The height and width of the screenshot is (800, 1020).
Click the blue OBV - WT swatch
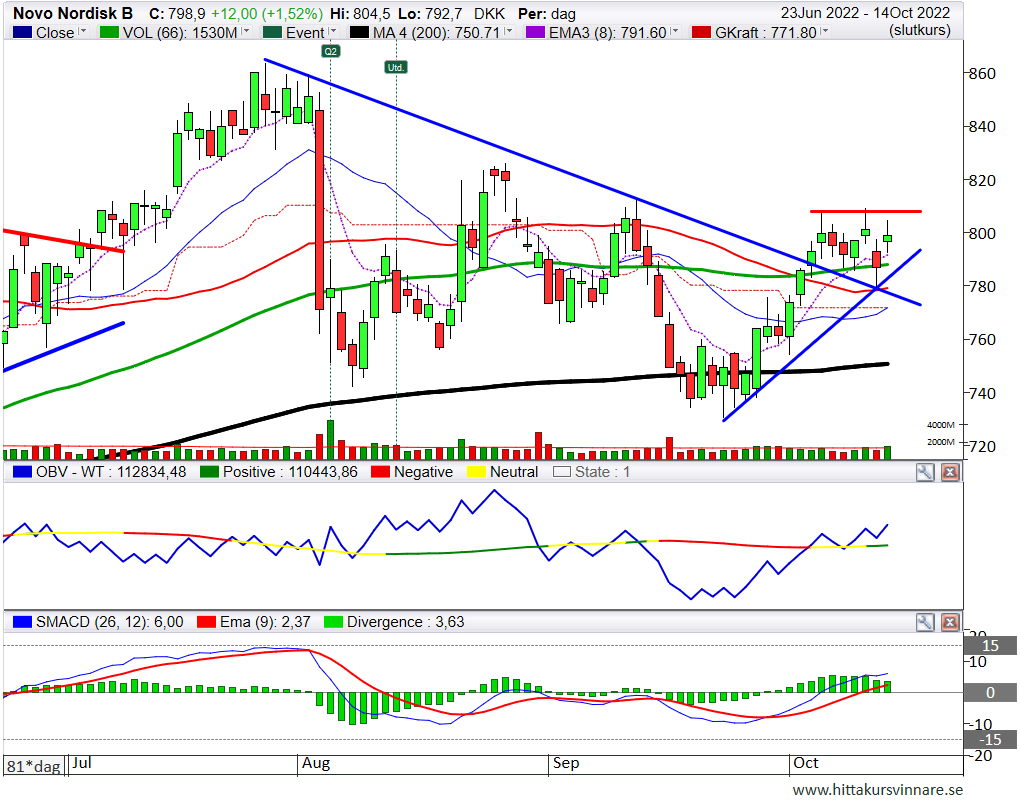pyautogui.click(x=22, y=472)
